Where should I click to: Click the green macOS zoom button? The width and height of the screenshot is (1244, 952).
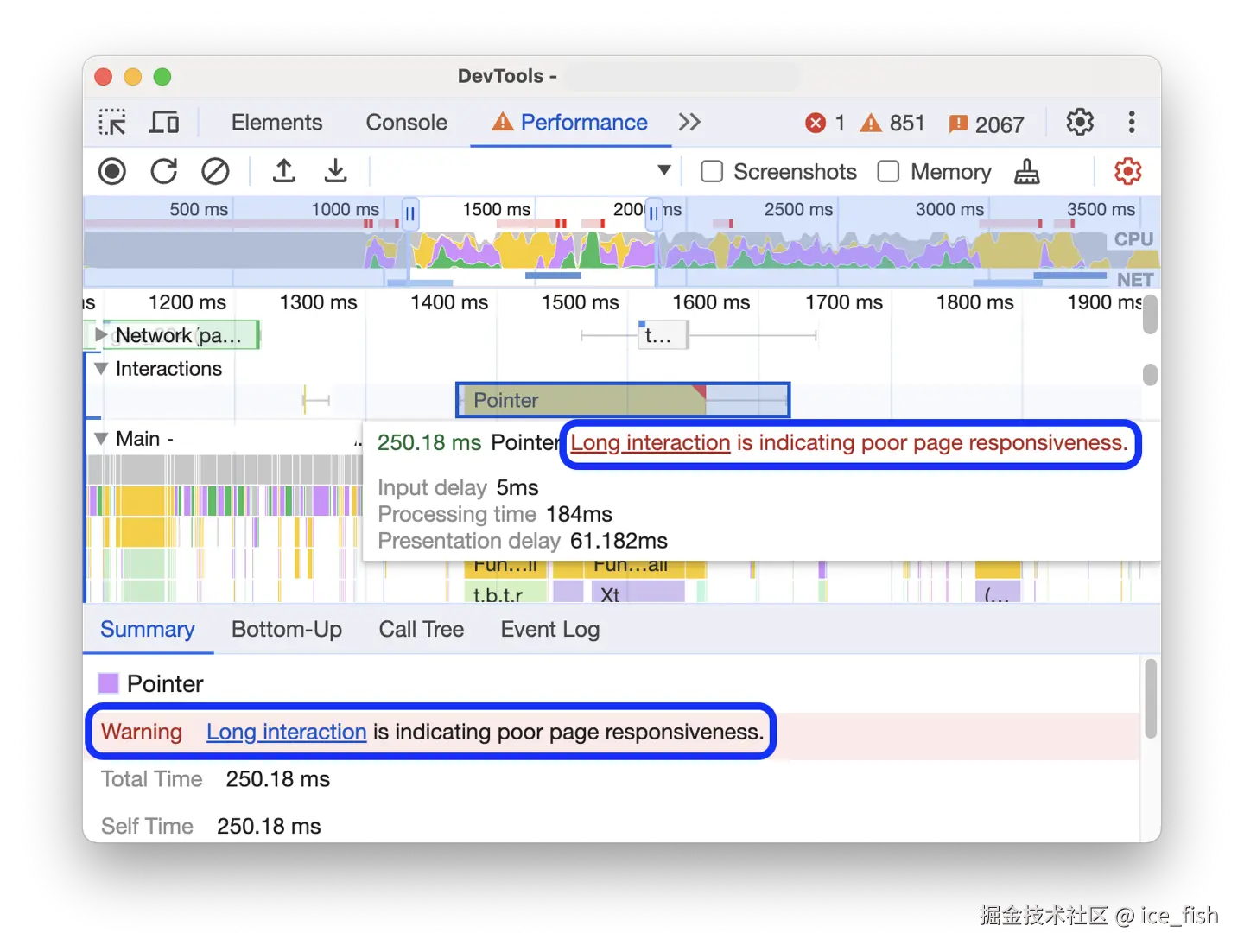click(162, 77)
